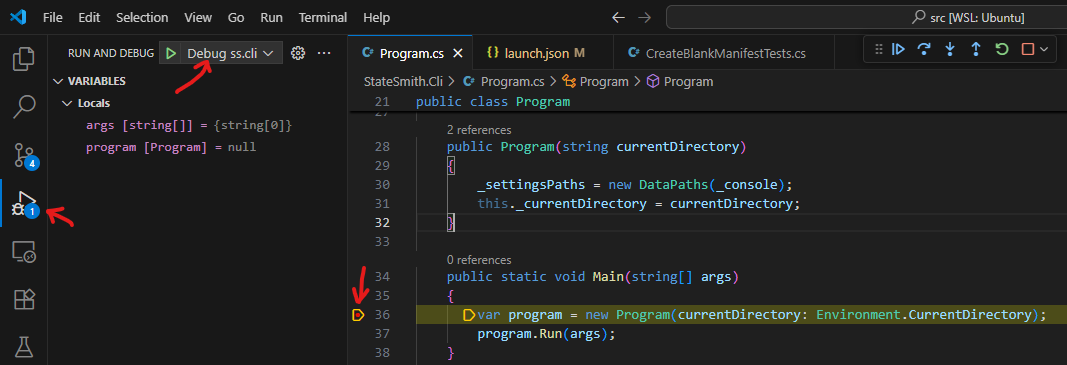Click the command center search box
Screen dimensions: 1067x365
coord(866,18)
